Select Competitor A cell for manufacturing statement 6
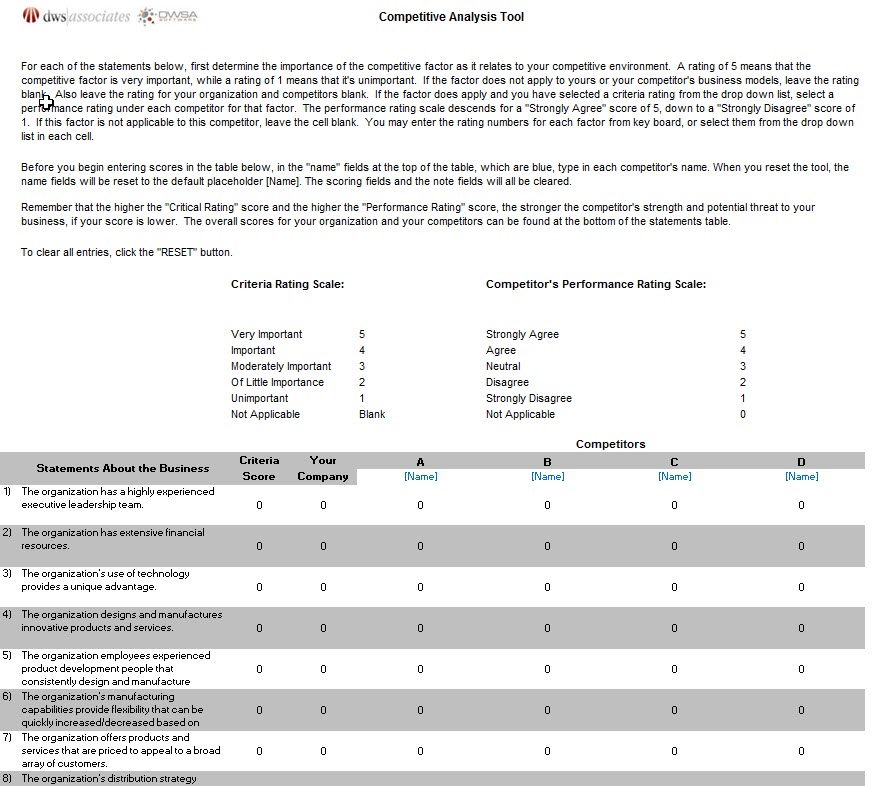This screenshot has width=876, height=786. coord(421,710)
